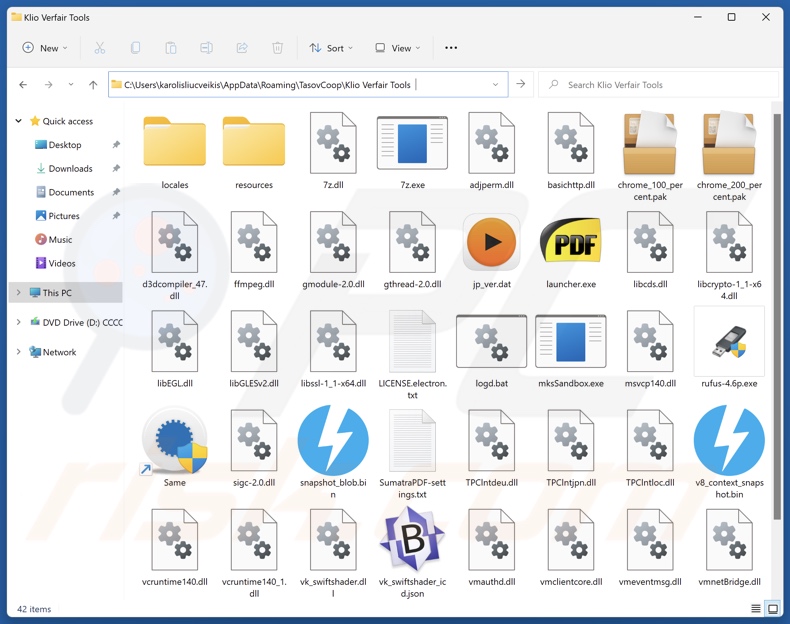Screen dimensions: 790x624
Task: Open the See more three-dots menu
Action: pyautogui.click(x=451, y=48)
